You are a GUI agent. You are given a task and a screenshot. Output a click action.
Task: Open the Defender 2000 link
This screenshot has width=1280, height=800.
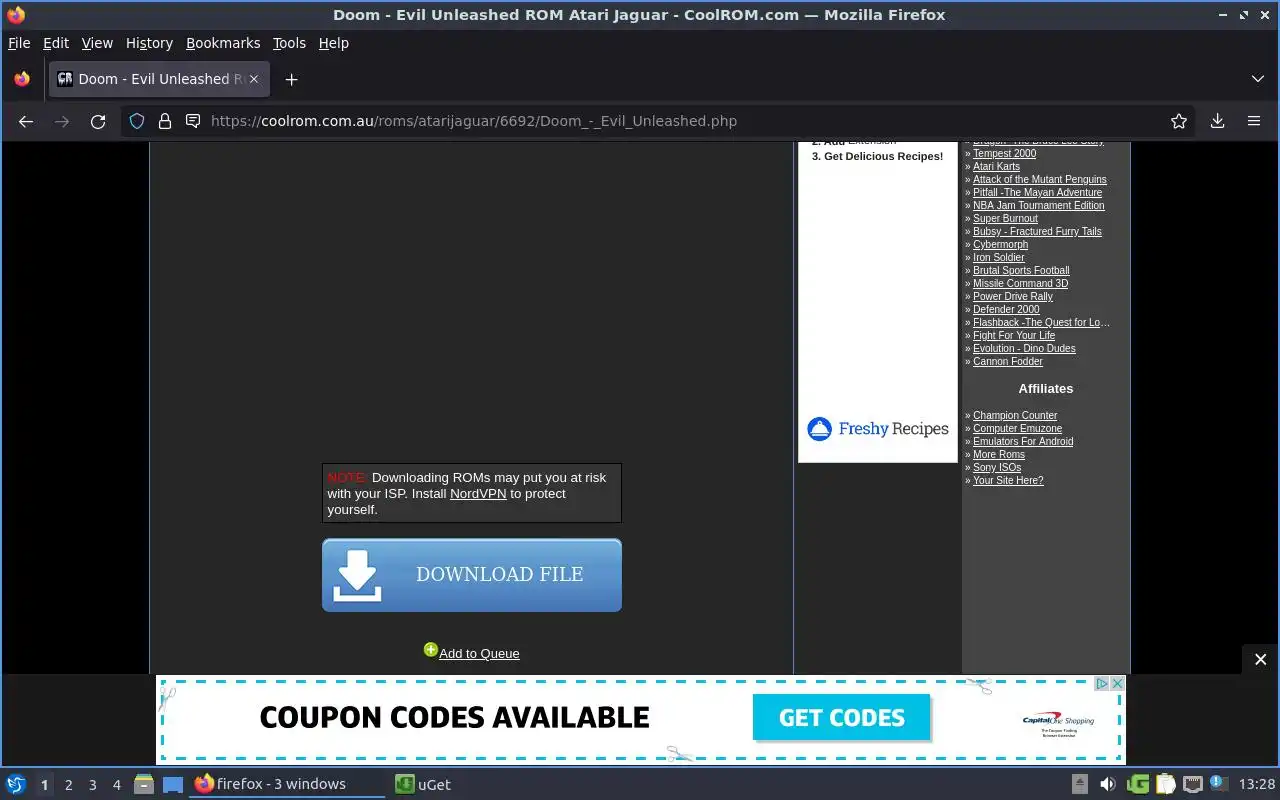click(1006, 310)
